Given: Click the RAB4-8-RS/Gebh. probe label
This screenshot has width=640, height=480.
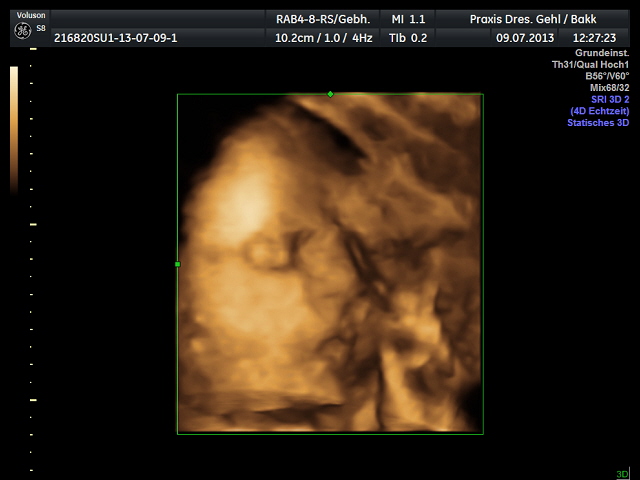Looking at the screenshot, I should pos(322,19).
